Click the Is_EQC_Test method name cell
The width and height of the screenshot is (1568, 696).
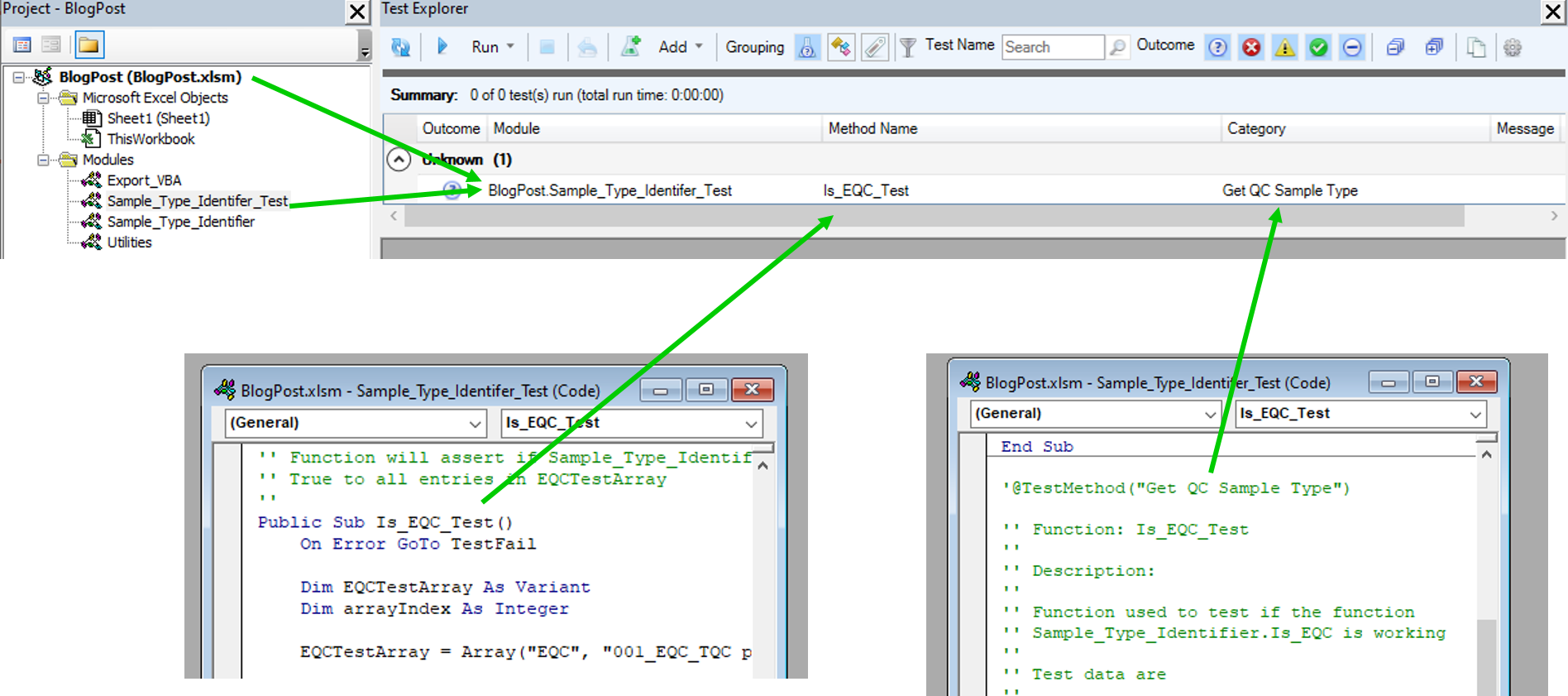click(866, 190)
